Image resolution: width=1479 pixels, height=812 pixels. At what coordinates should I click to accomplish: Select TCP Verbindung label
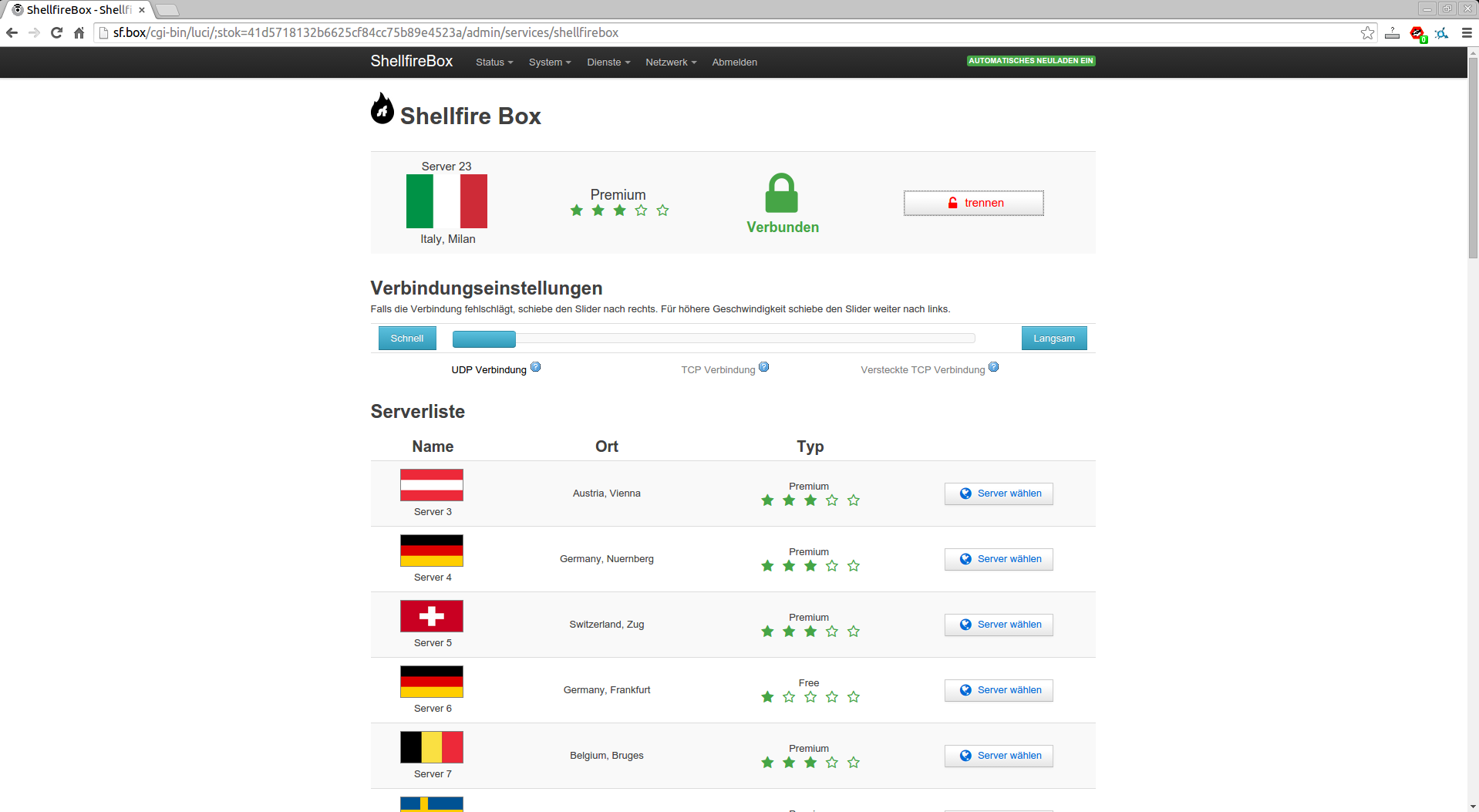(718, 370)
